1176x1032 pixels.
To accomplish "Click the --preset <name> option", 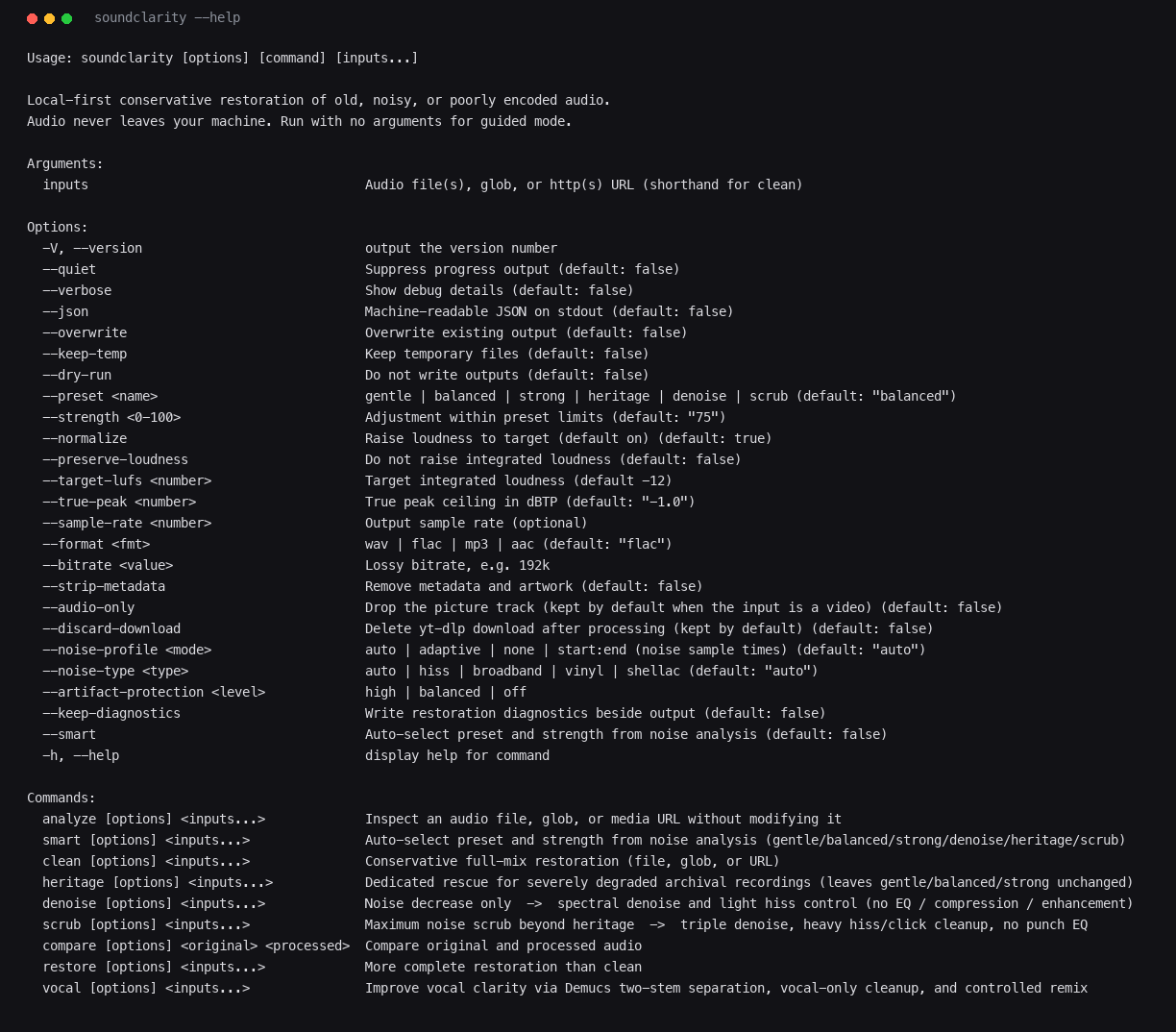I will coord(100,396).
